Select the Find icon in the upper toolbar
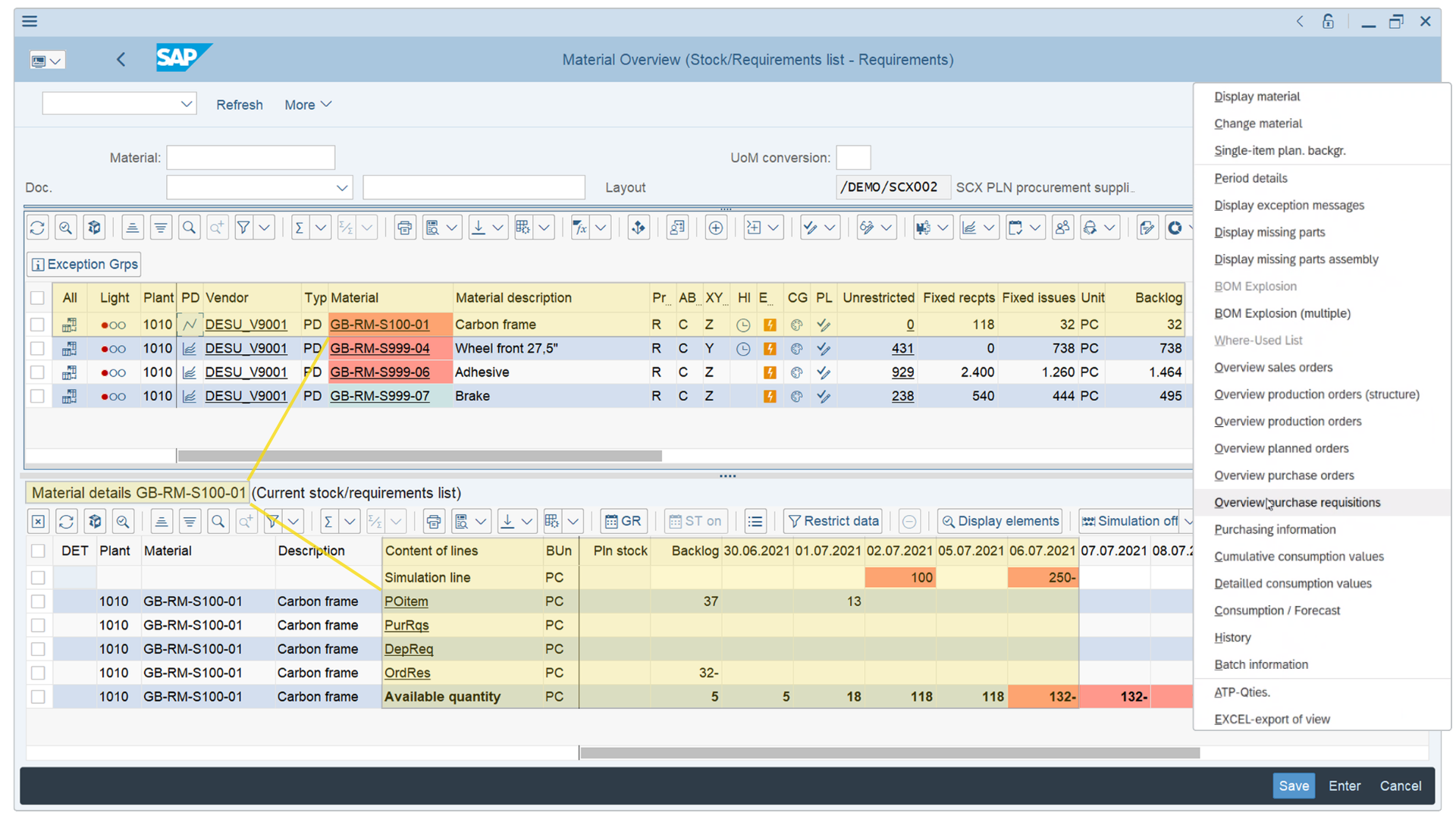 pyautogui.click(x=189, y=227)
